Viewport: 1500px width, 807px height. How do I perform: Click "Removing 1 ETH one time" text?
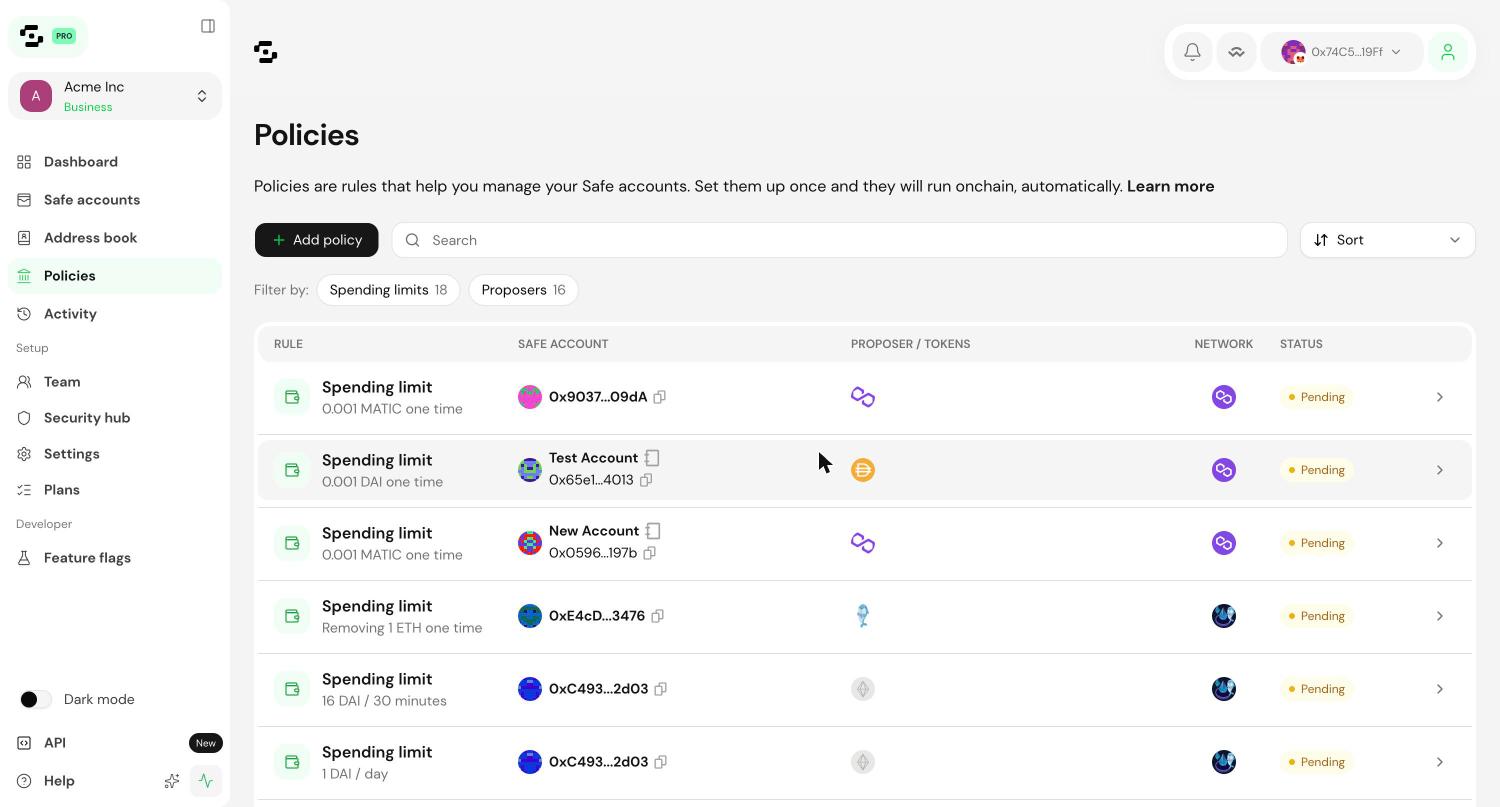[x=402, y=628]
